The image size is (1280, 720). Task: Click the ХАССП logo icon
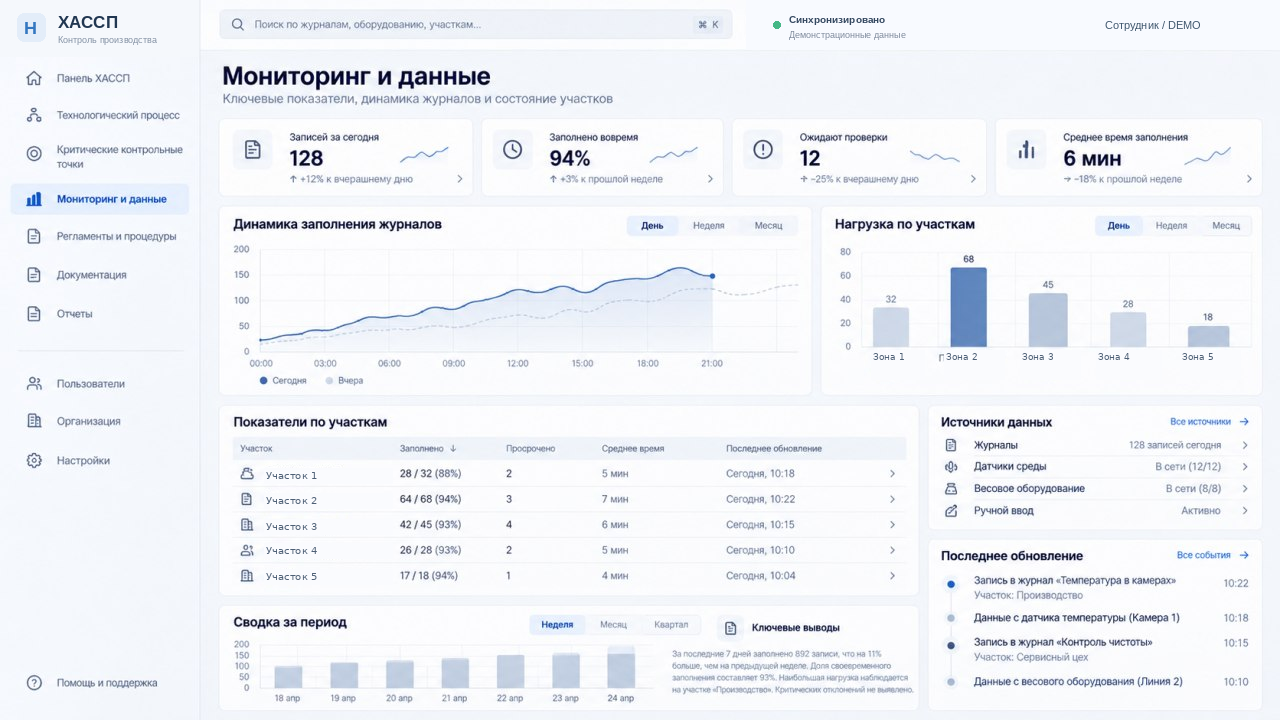point(31,28)
